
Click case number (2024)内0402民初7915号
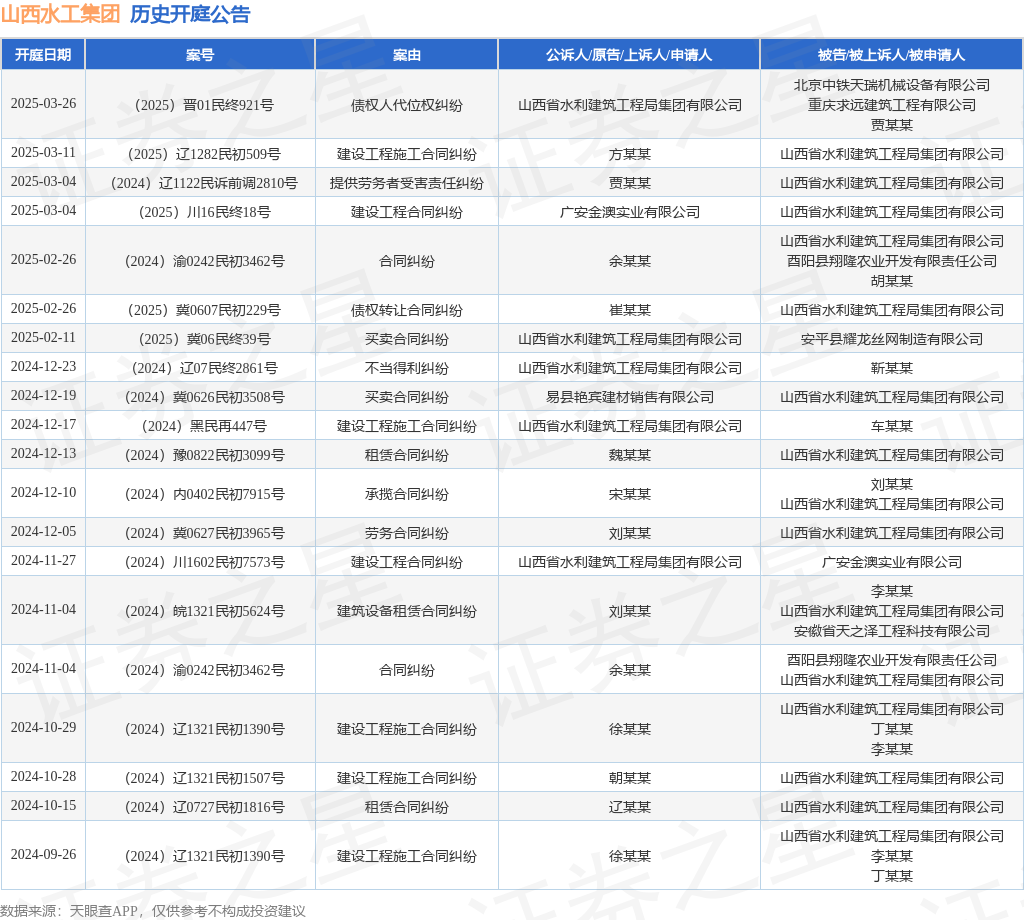(x=200, y=494)
